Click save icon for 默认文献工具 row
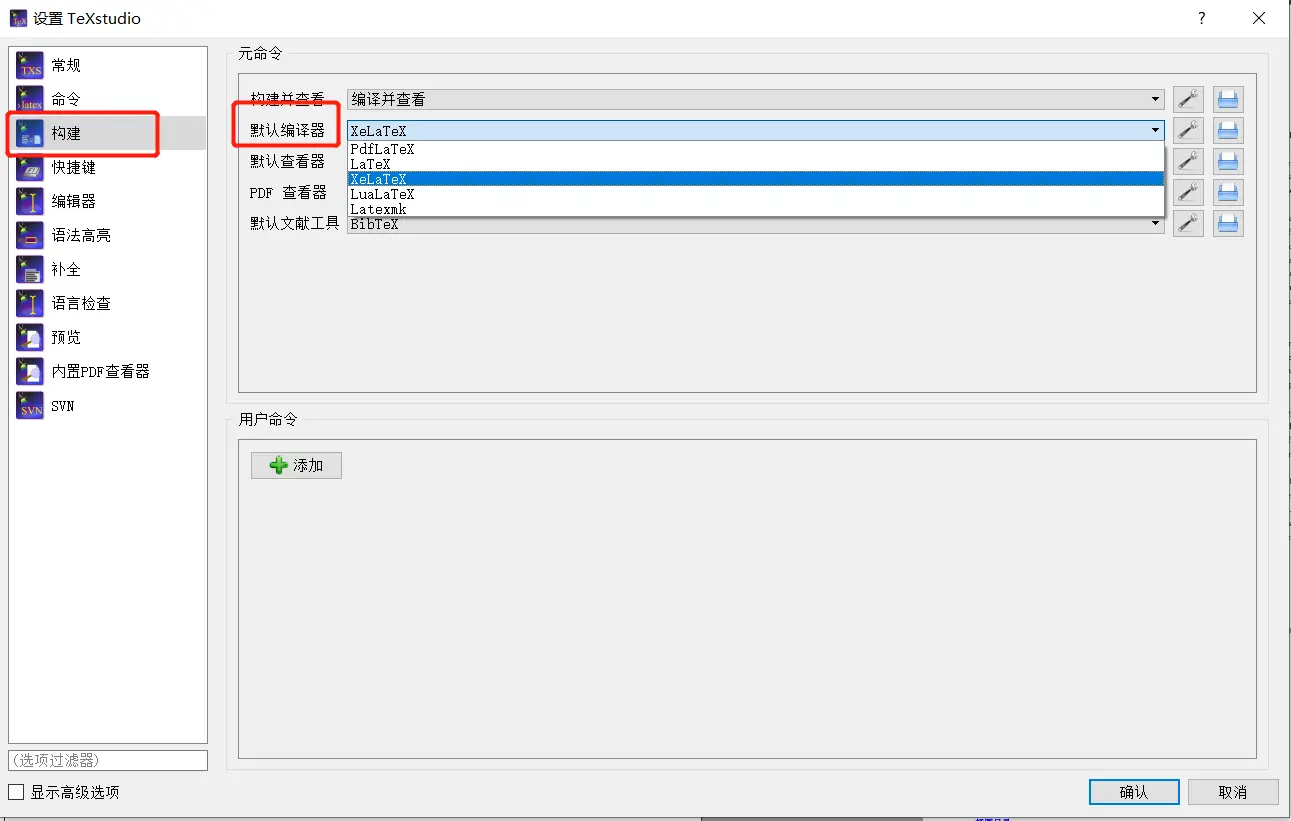The width and height of the screenshot is (1291, 821). click(x=1228, y=223)
